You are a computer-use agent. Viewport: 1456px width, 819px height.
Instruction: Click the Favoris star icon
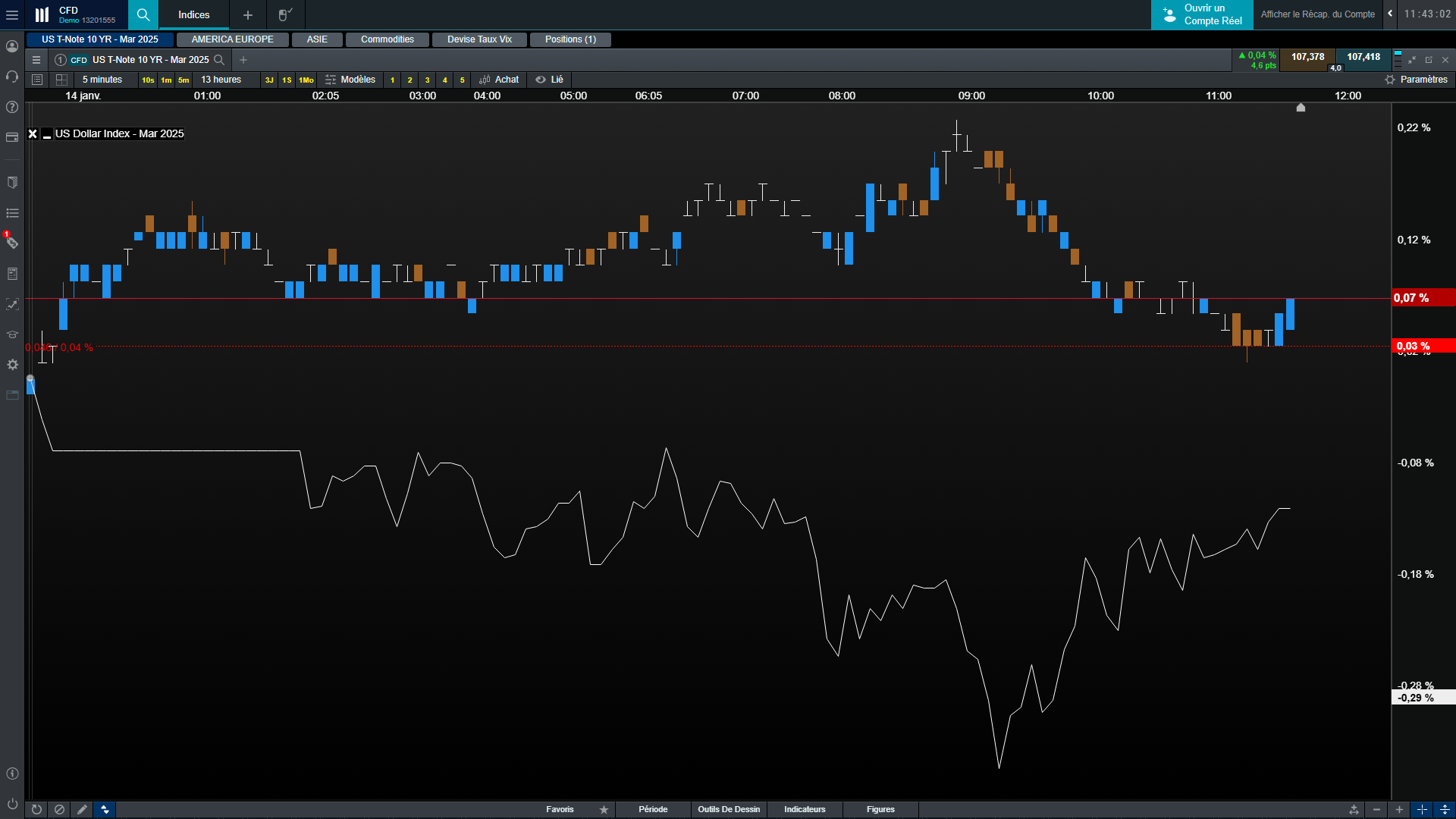pyautogui.click(x=604, y=809)
